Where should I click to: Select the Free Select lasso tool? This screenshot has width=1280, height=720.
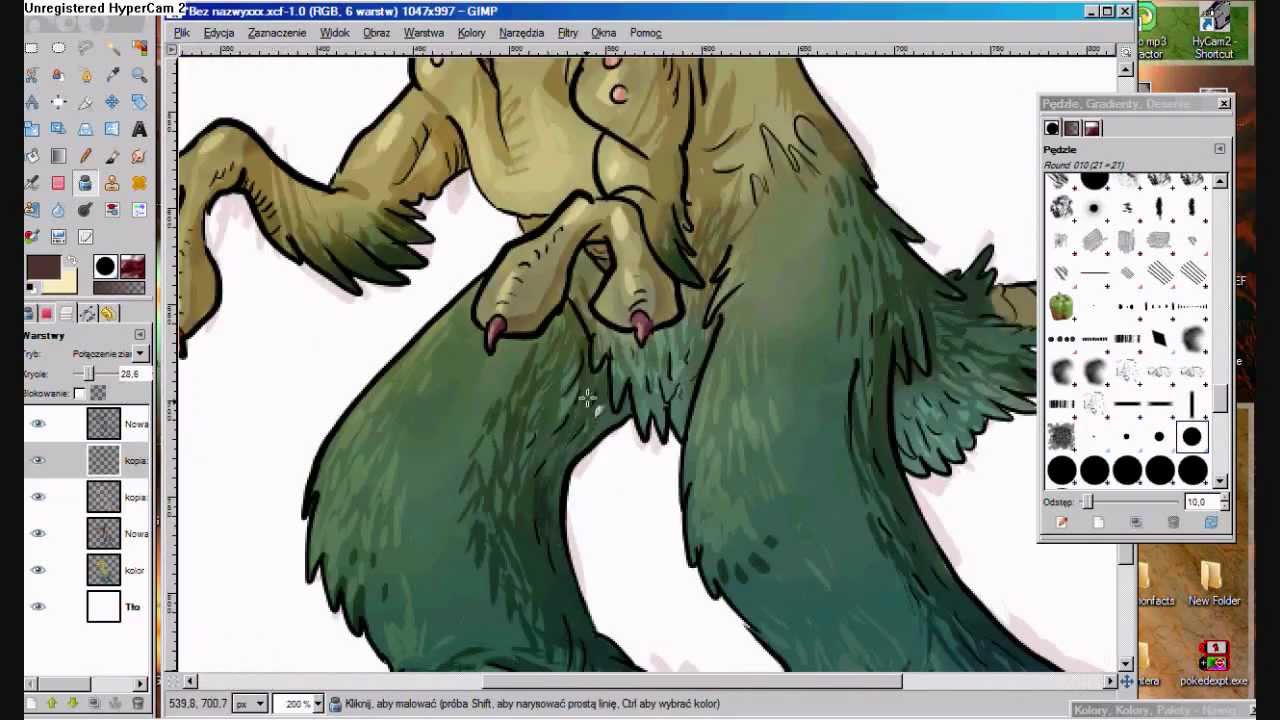85,47
